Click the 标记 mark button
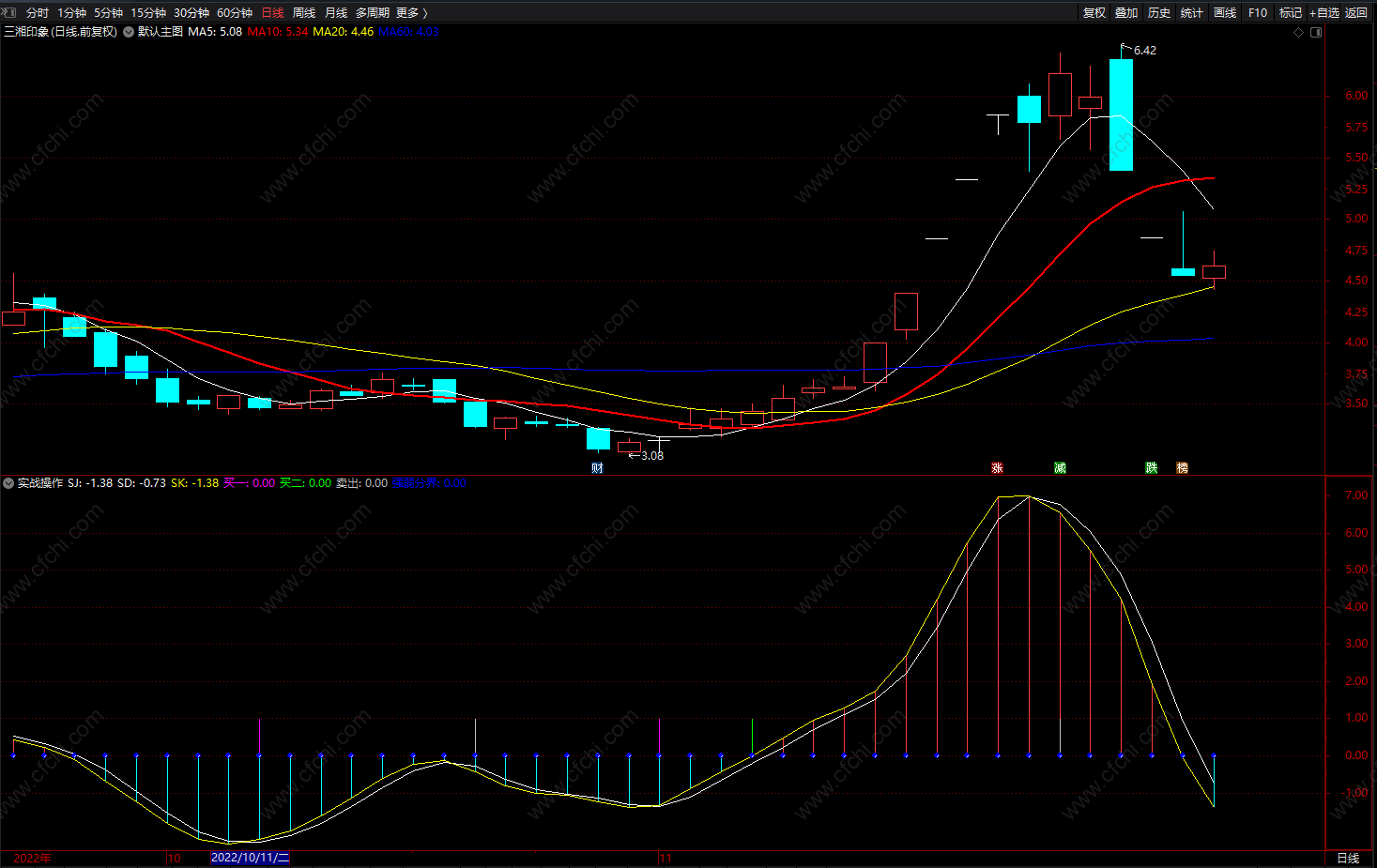 pos(1291,12)
